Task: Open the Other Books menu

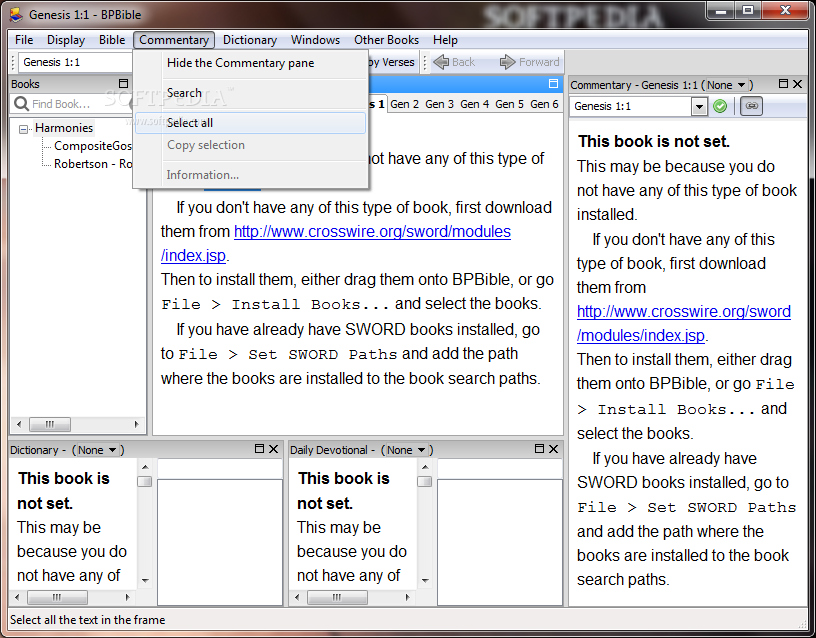Action: point(387,40)
